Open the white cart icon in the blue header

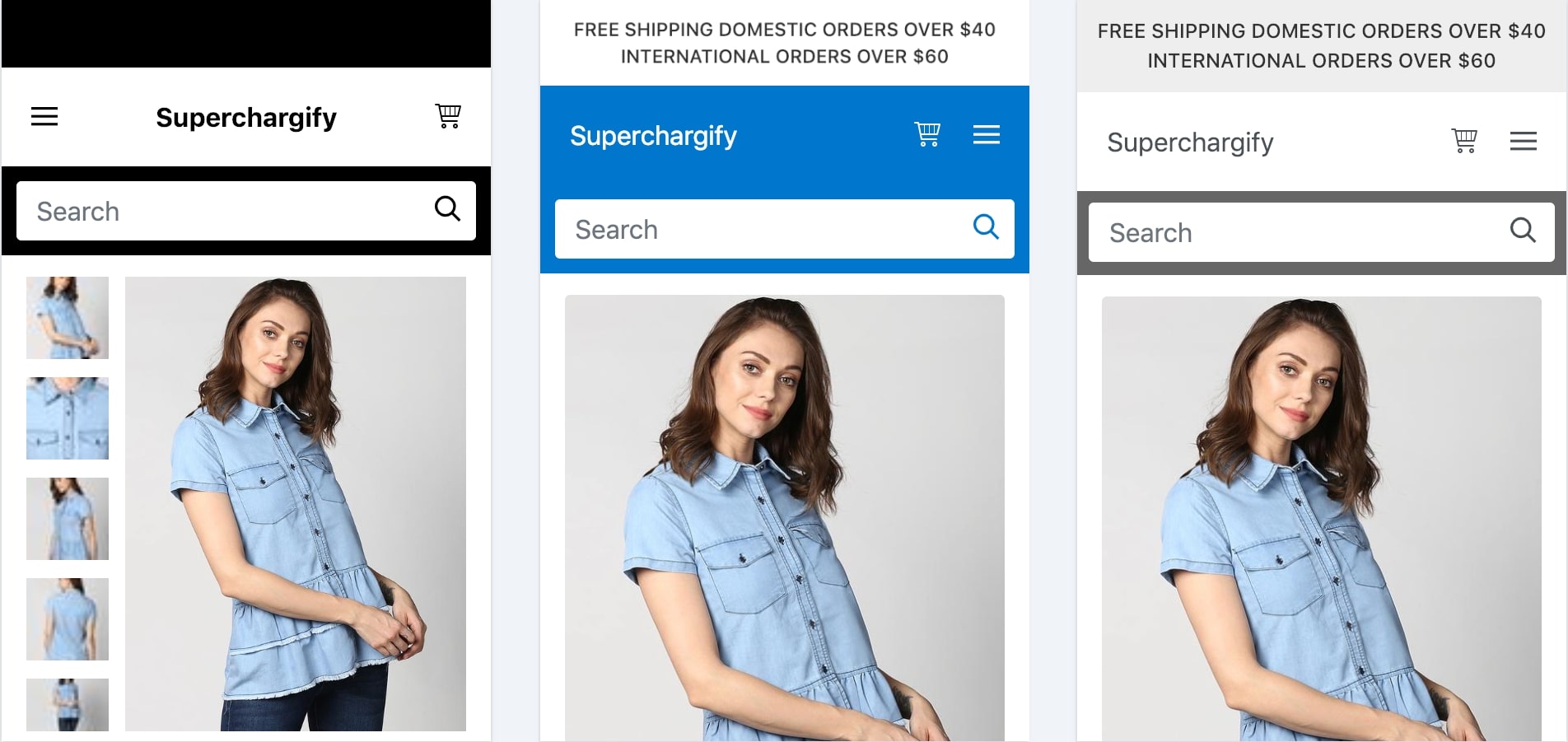(x=927, y=134)
